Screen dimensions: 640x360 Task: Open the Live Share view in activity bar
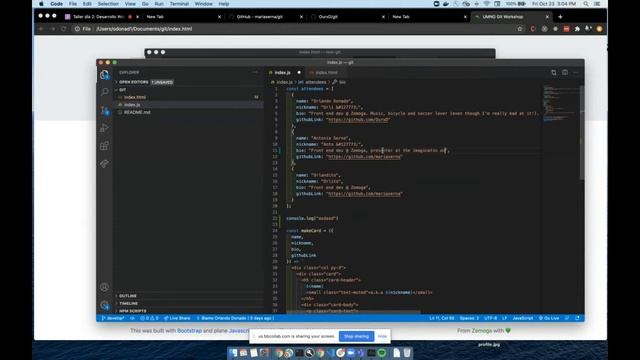click(104, 164)
